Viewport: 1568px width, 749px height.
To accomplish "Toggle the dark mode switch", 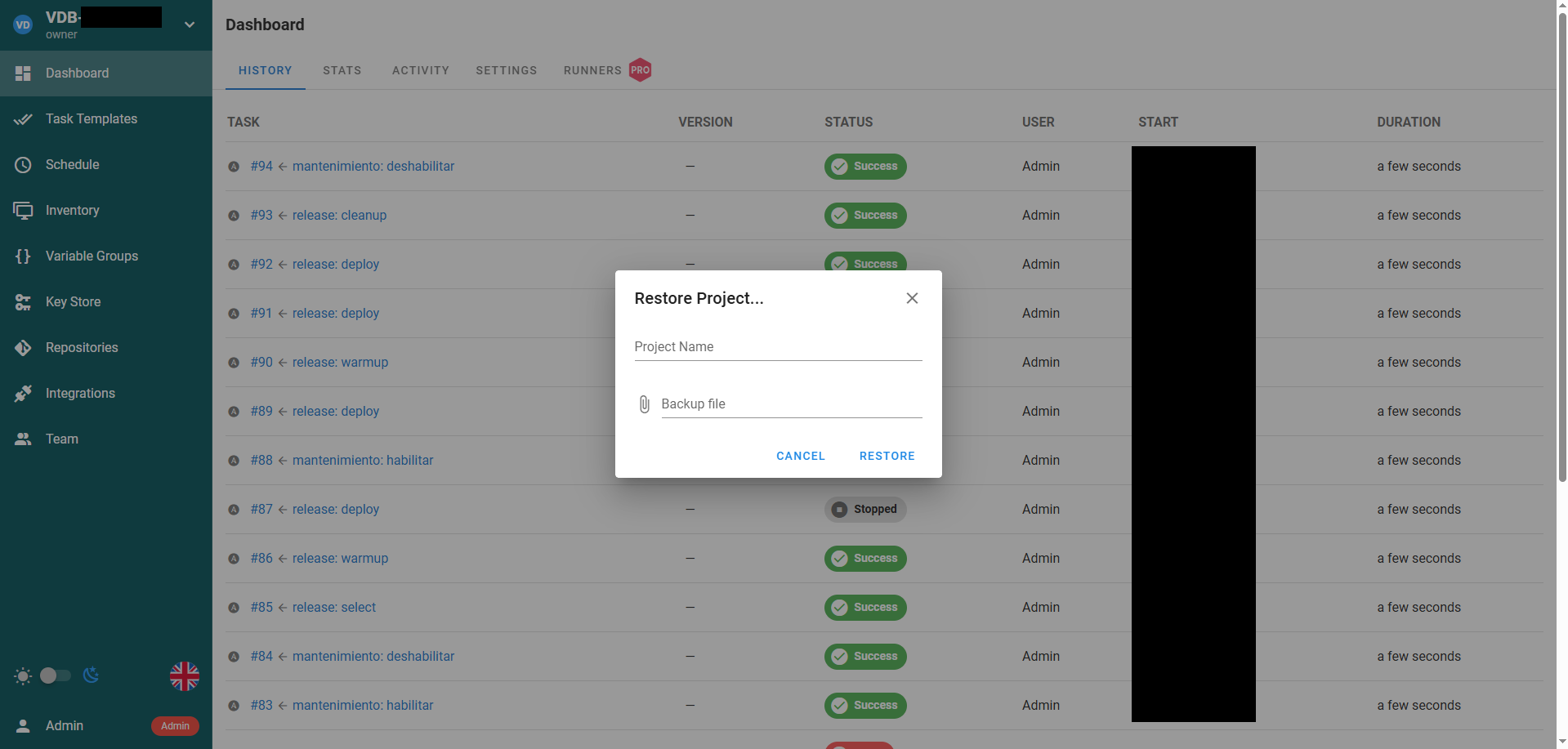I will (x=55, y=675).
